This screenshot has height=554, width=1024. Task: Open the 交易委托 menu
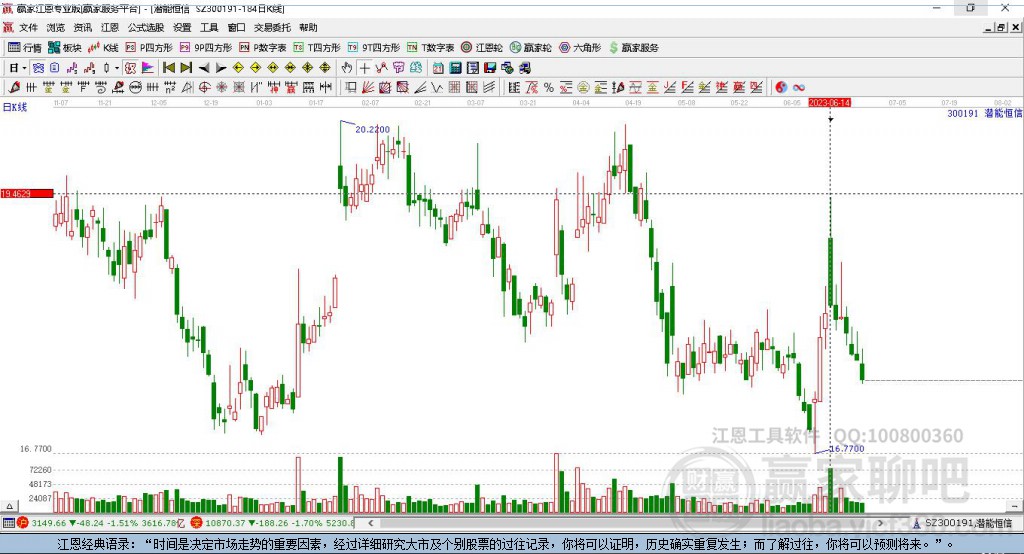click(272, 27)
